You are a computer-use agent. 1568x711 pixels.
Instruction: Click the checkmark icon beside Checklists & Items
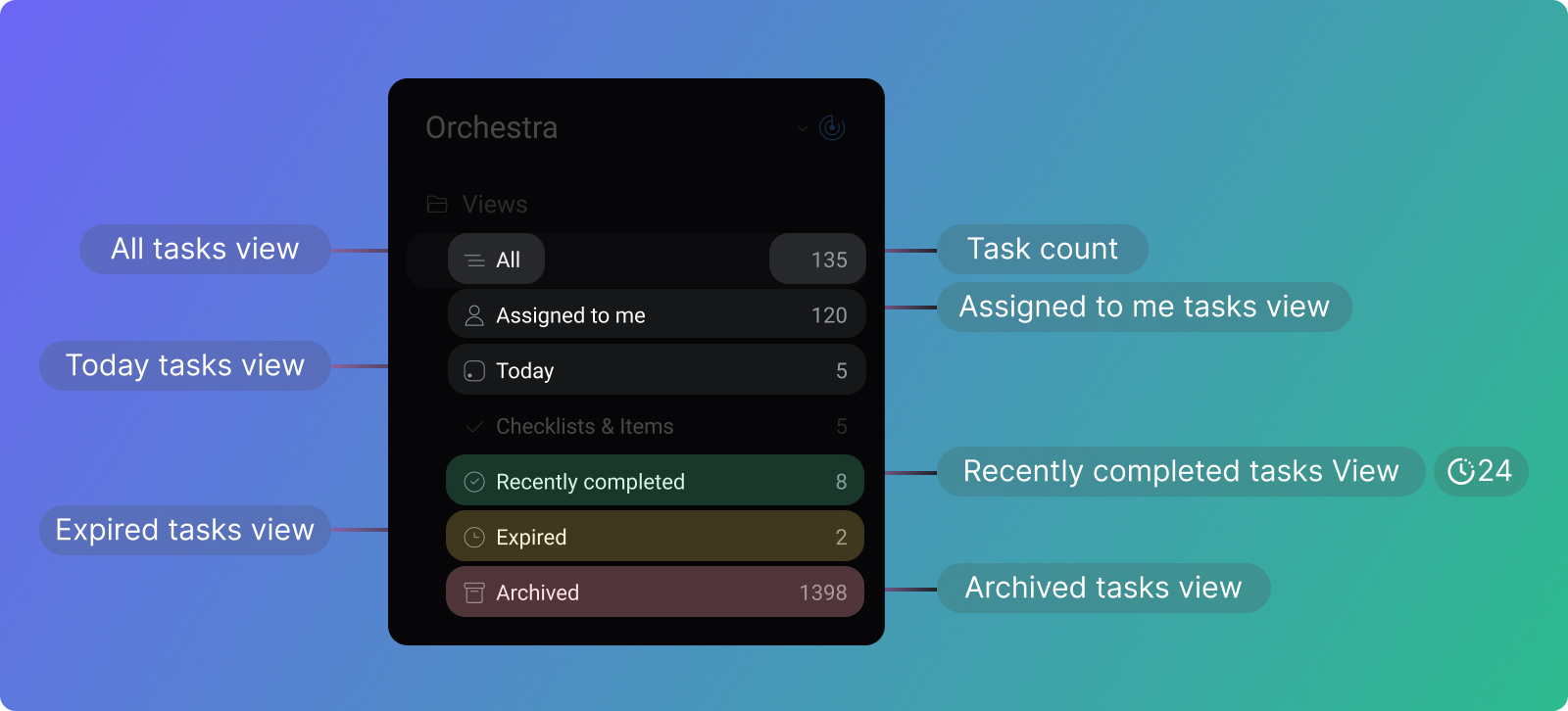coord(474,427)
